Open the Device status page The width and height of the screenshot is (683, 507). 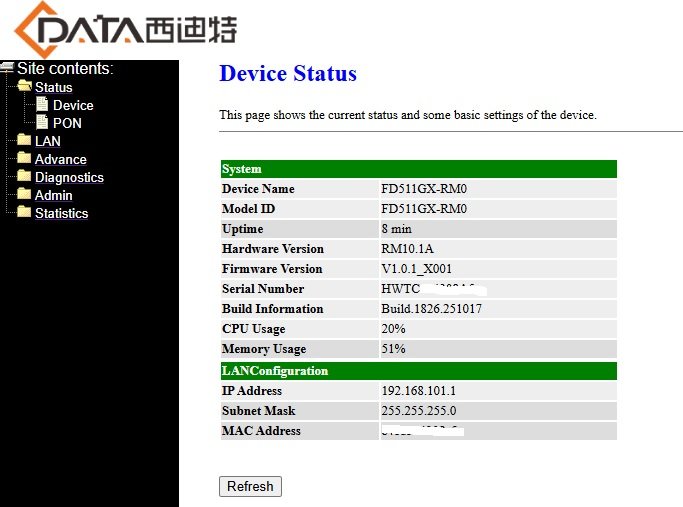pos(73,105)
